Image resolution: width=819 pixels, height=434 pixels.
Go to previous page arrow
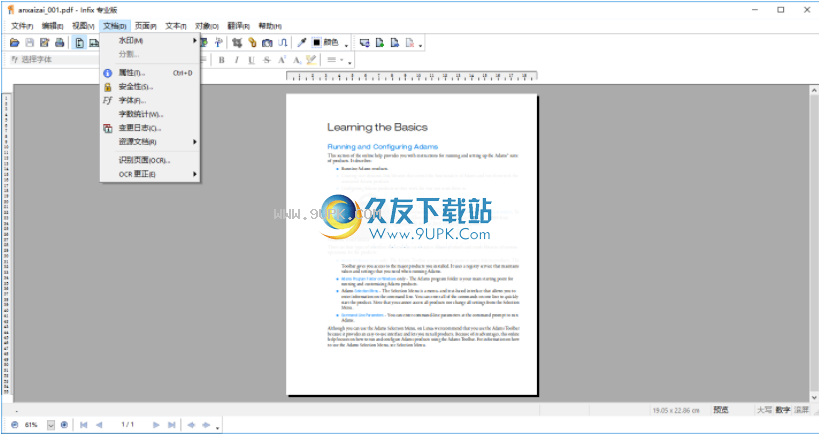pyautogui.click(x=99, y=425)
